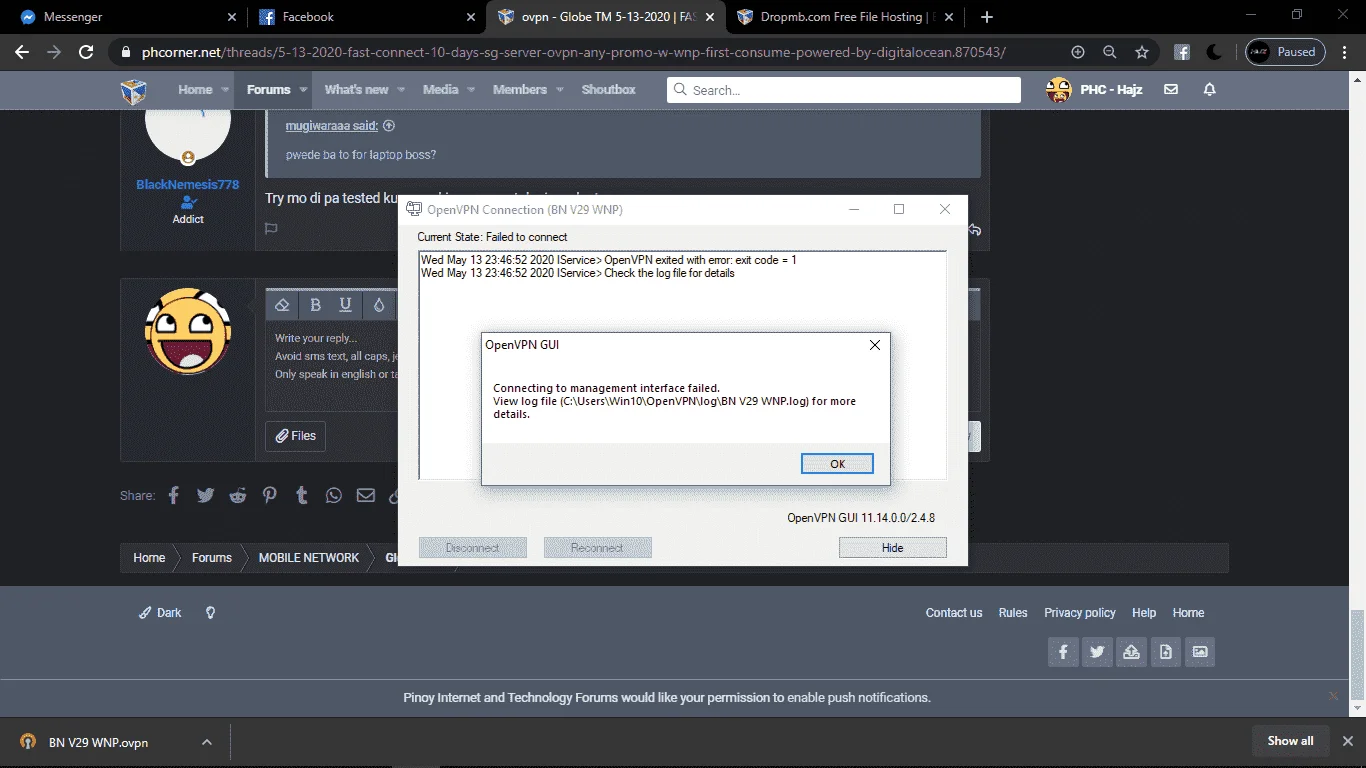Viewport: 1366px width, 768px height.
Task: Click the dark mode moon extension icon
Action: pos(1214,52)
